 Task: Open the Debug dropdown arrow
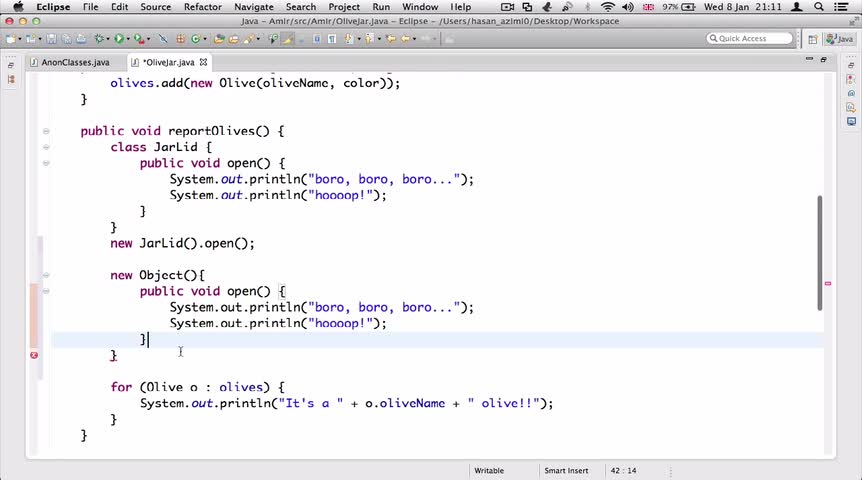[x=108, y=39]
